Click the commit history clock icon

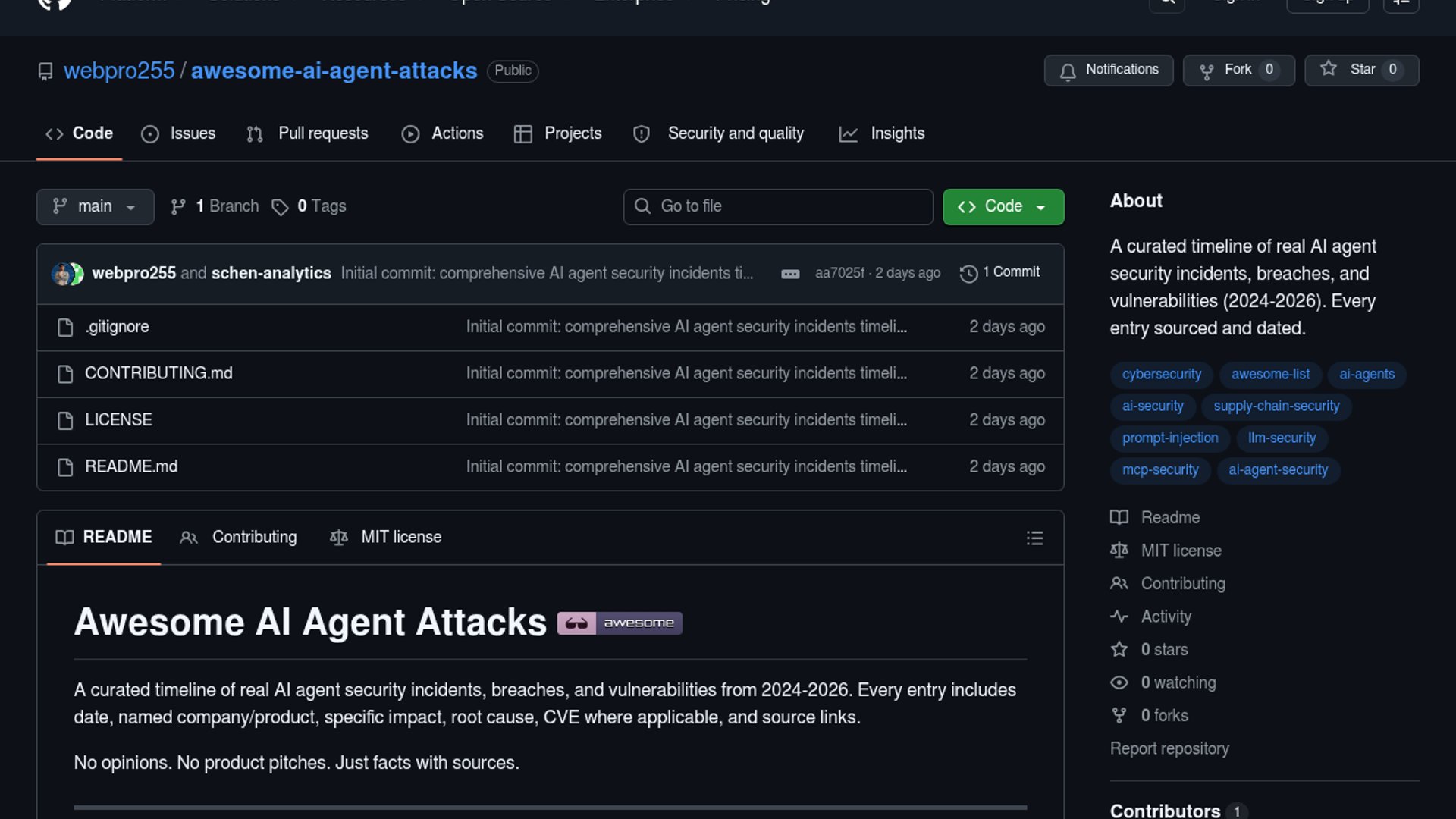pyautogui.click(x=968, y=274)
